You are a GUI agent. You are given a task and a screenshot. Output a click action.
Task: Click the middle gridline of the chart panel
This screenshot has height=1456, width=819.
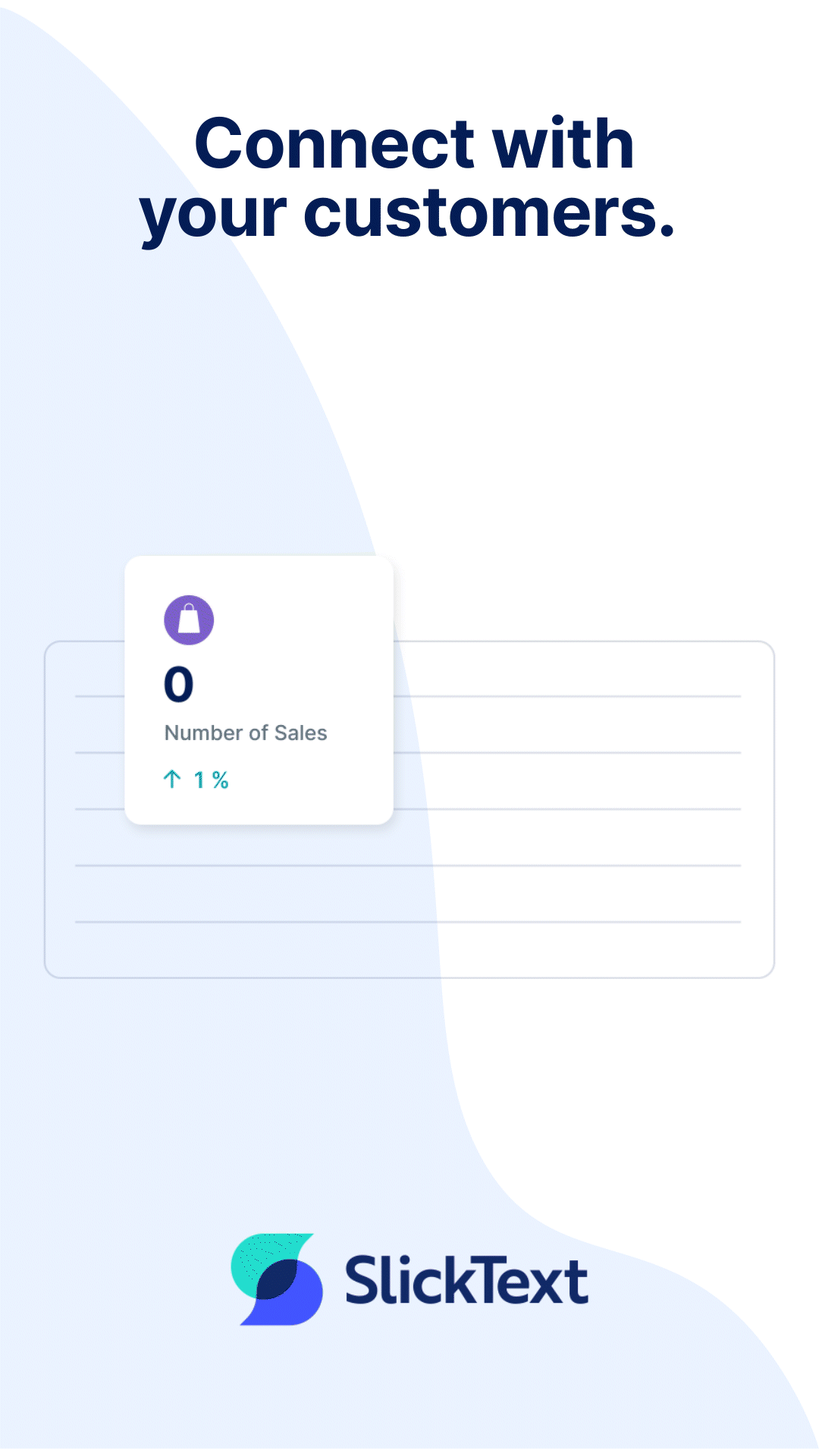point(567,809)
